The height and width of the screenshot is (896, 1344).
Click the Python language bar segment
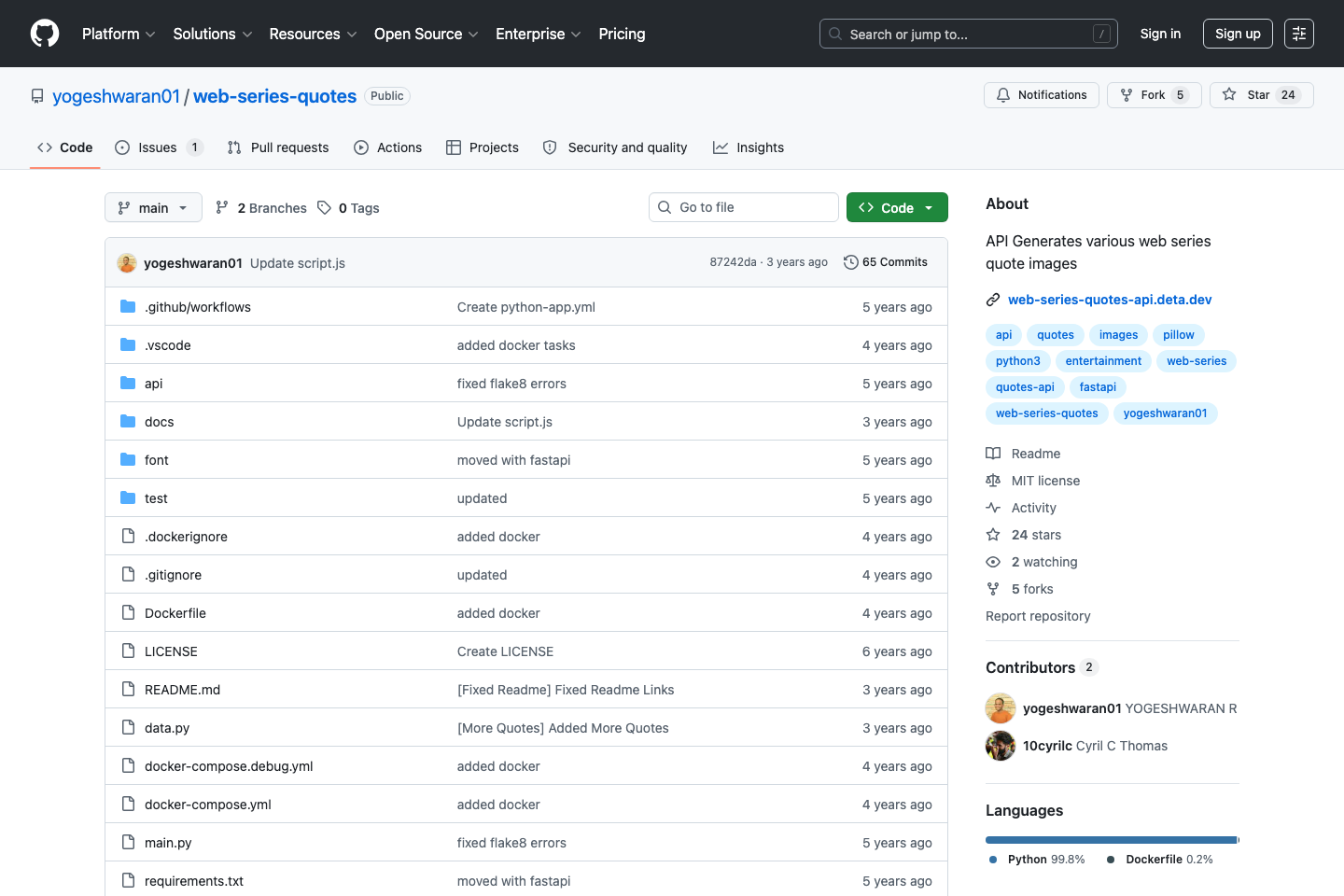(x=1111, y=840)
